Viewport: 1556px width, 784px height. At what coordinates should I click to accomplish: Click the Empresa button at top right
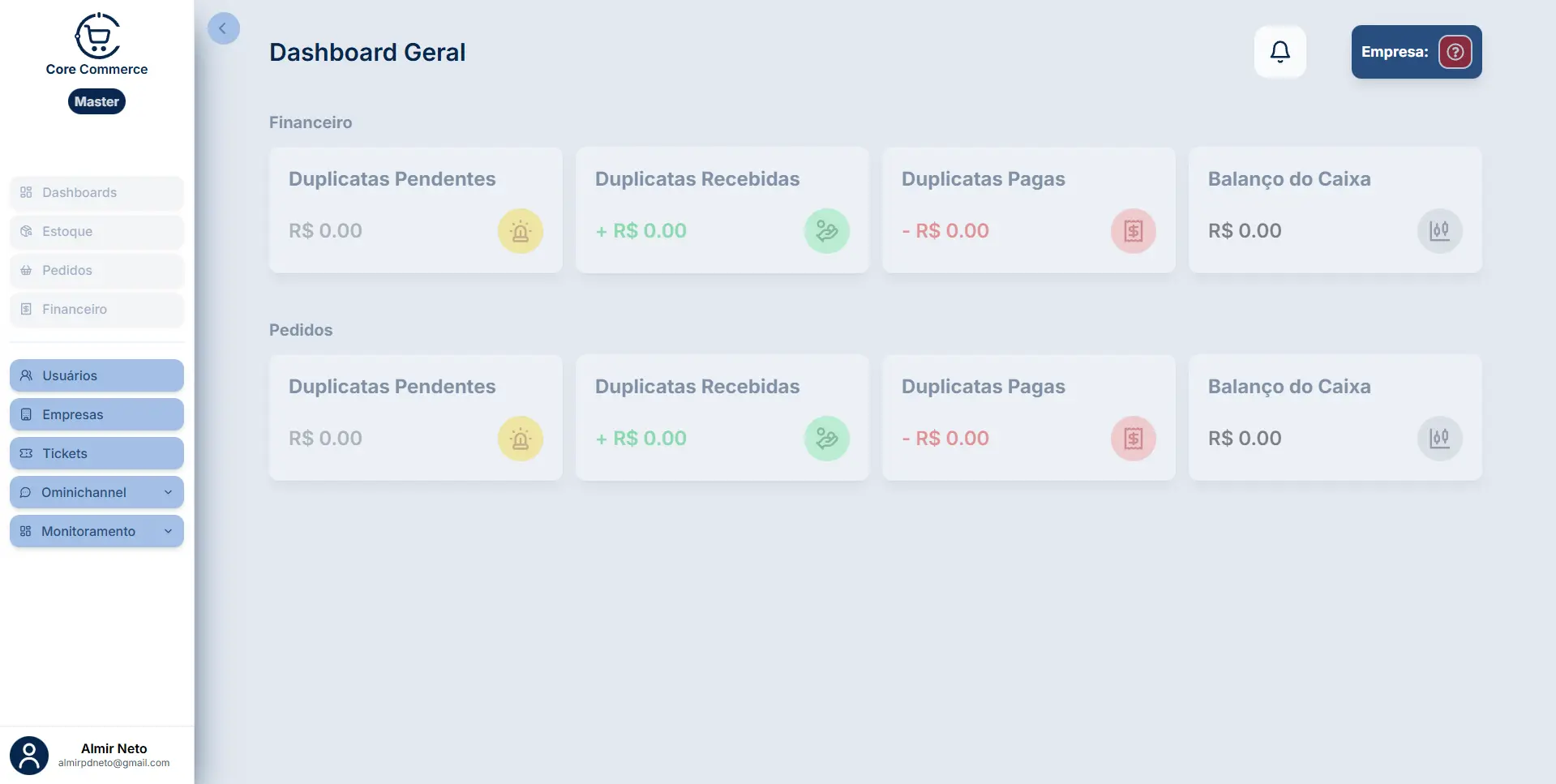point(1415,51)
